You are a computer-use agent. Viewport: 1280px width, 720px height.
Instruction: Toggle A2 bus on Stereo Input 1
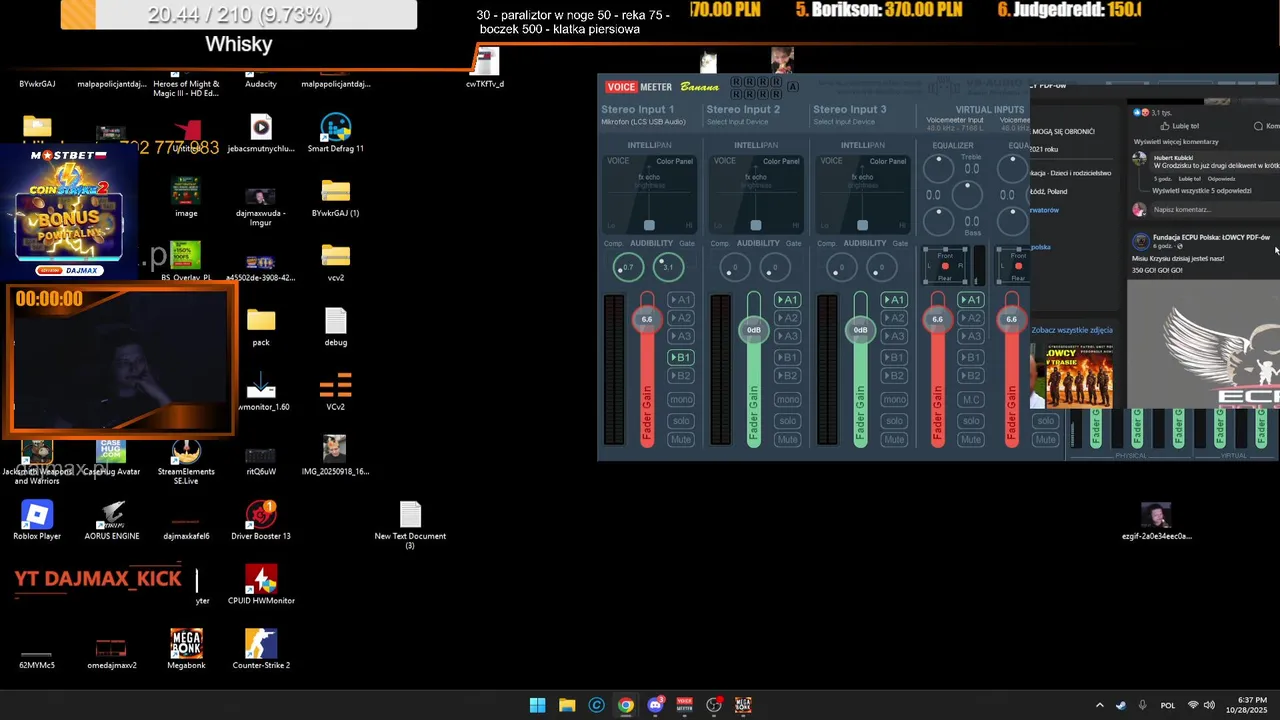pos(681,318)
